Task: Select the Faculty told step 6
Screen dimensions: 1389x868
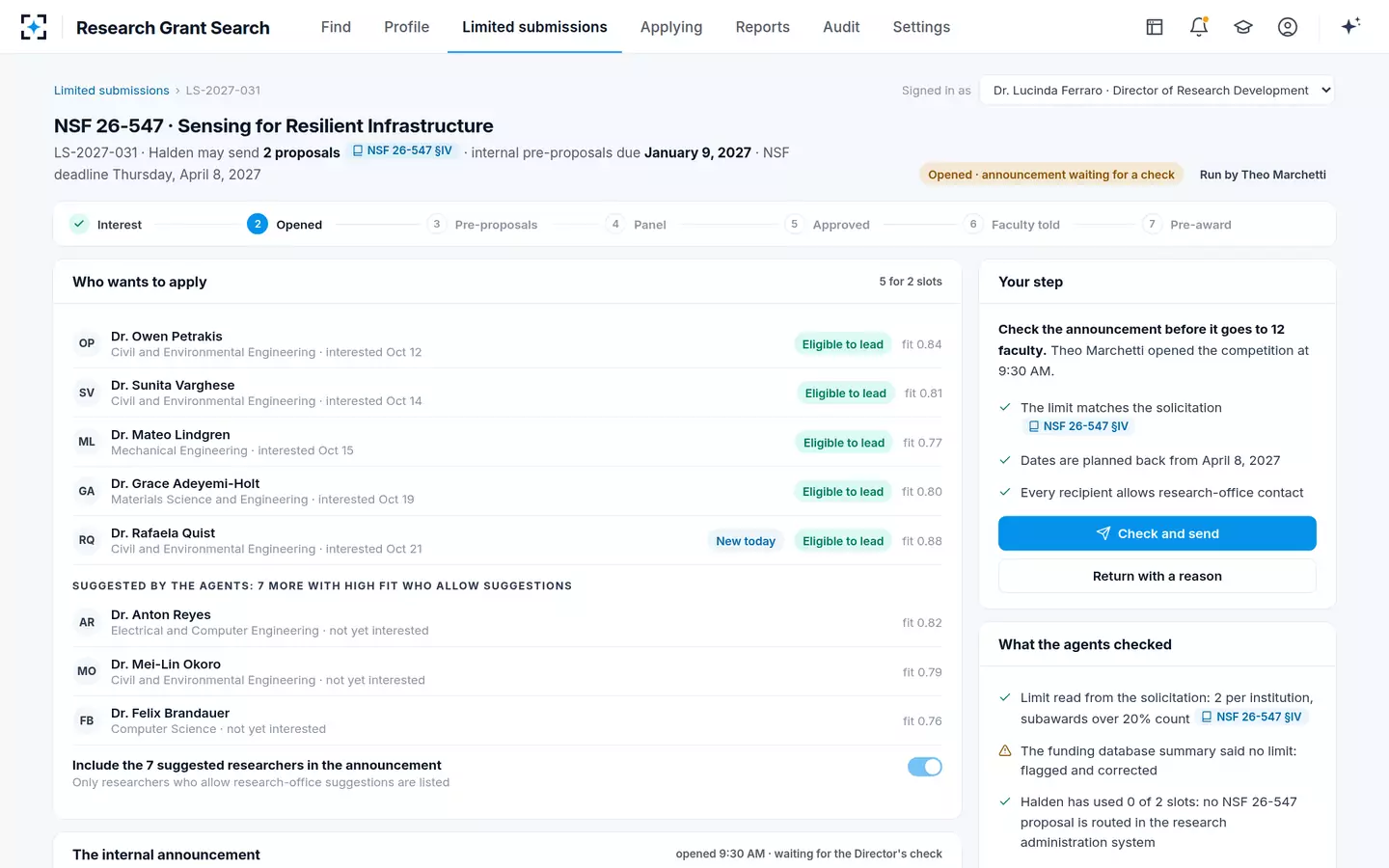Action: point(1012,225)
